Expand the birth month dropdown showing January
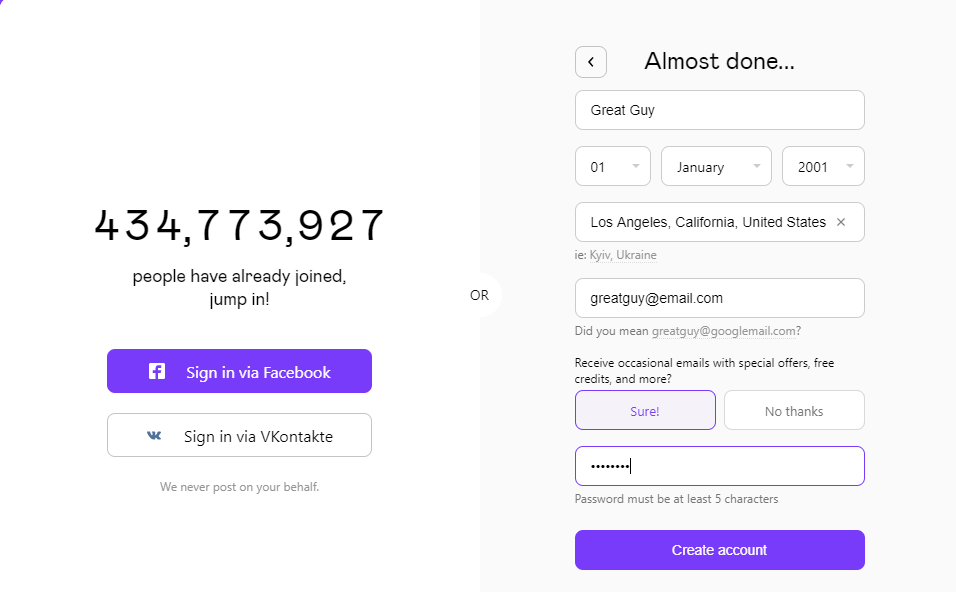The height and width of the screenshot is (592, 956). tap(716, 167)
